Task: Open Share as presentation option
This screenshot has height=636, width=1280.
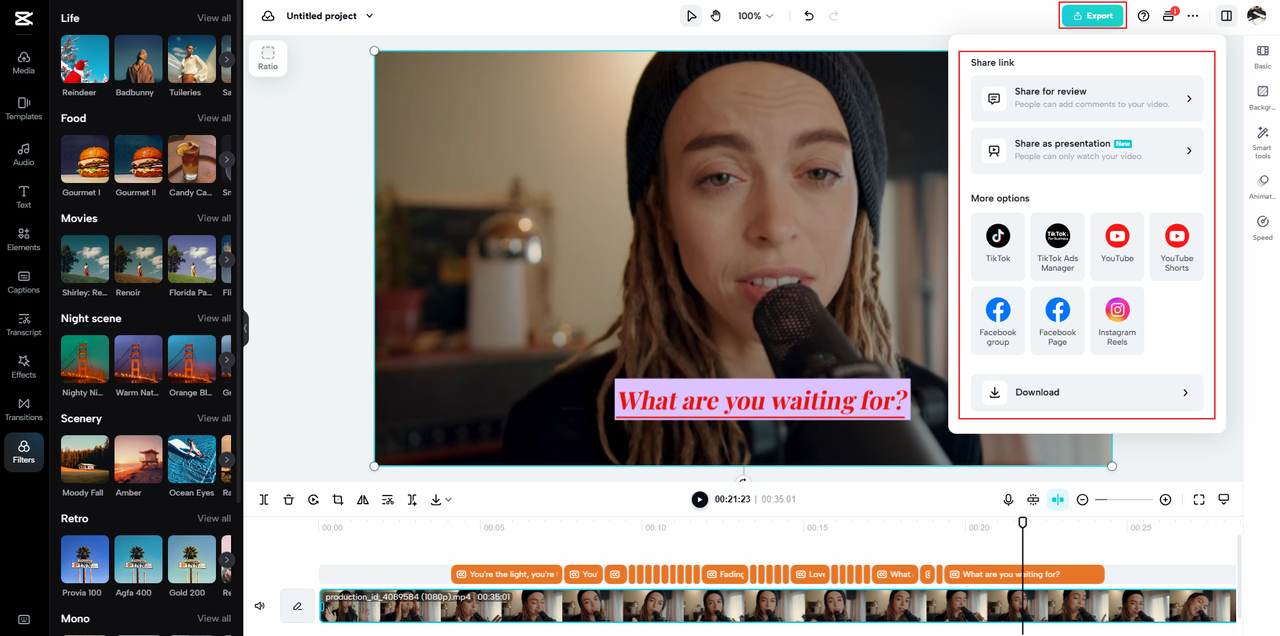Action: tap(1087, 150)
